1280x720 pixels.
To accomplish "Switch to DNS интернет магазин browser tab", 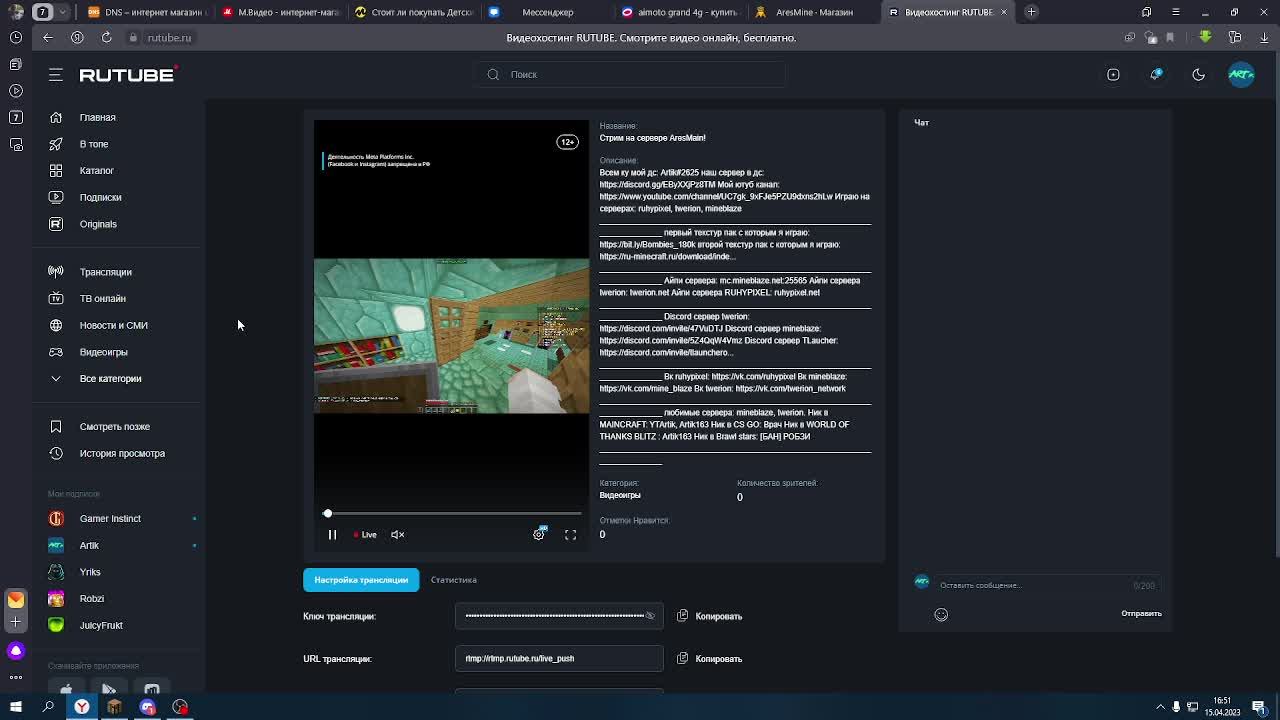I will [x=145, y=12].
